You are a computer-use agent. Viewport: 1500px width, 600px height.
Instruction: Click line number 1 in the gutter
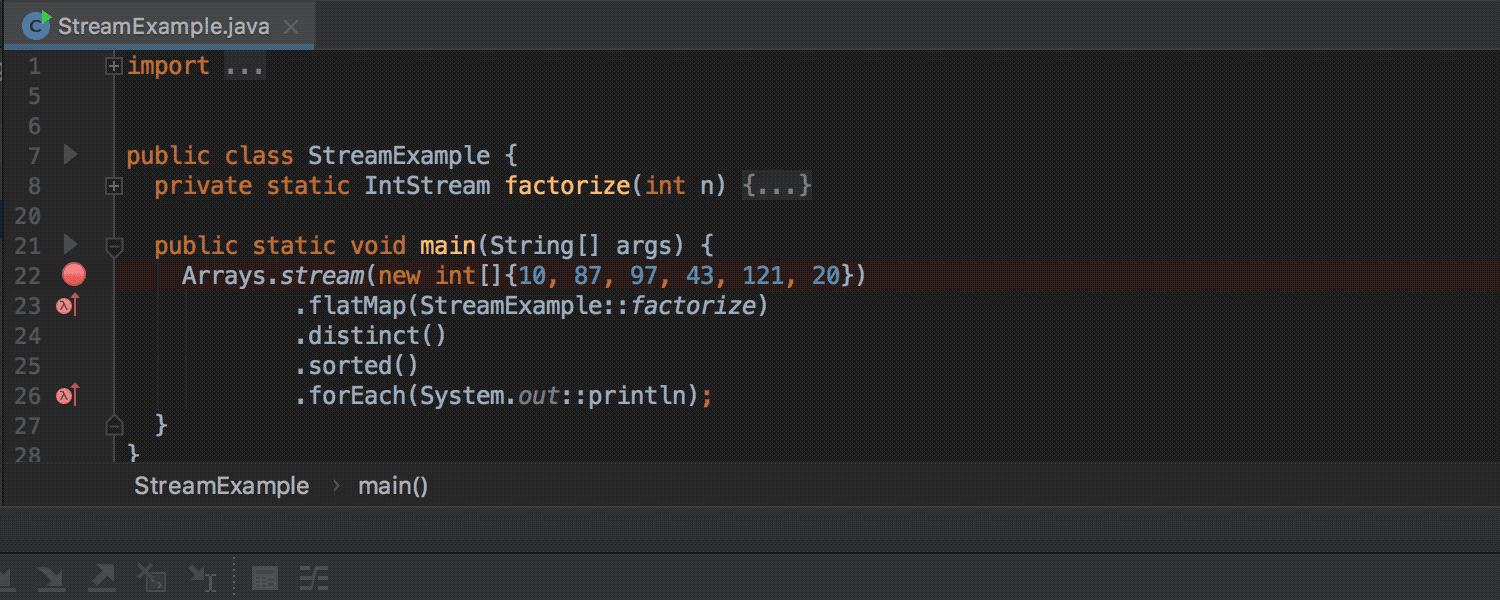click(x=35, y=67)
